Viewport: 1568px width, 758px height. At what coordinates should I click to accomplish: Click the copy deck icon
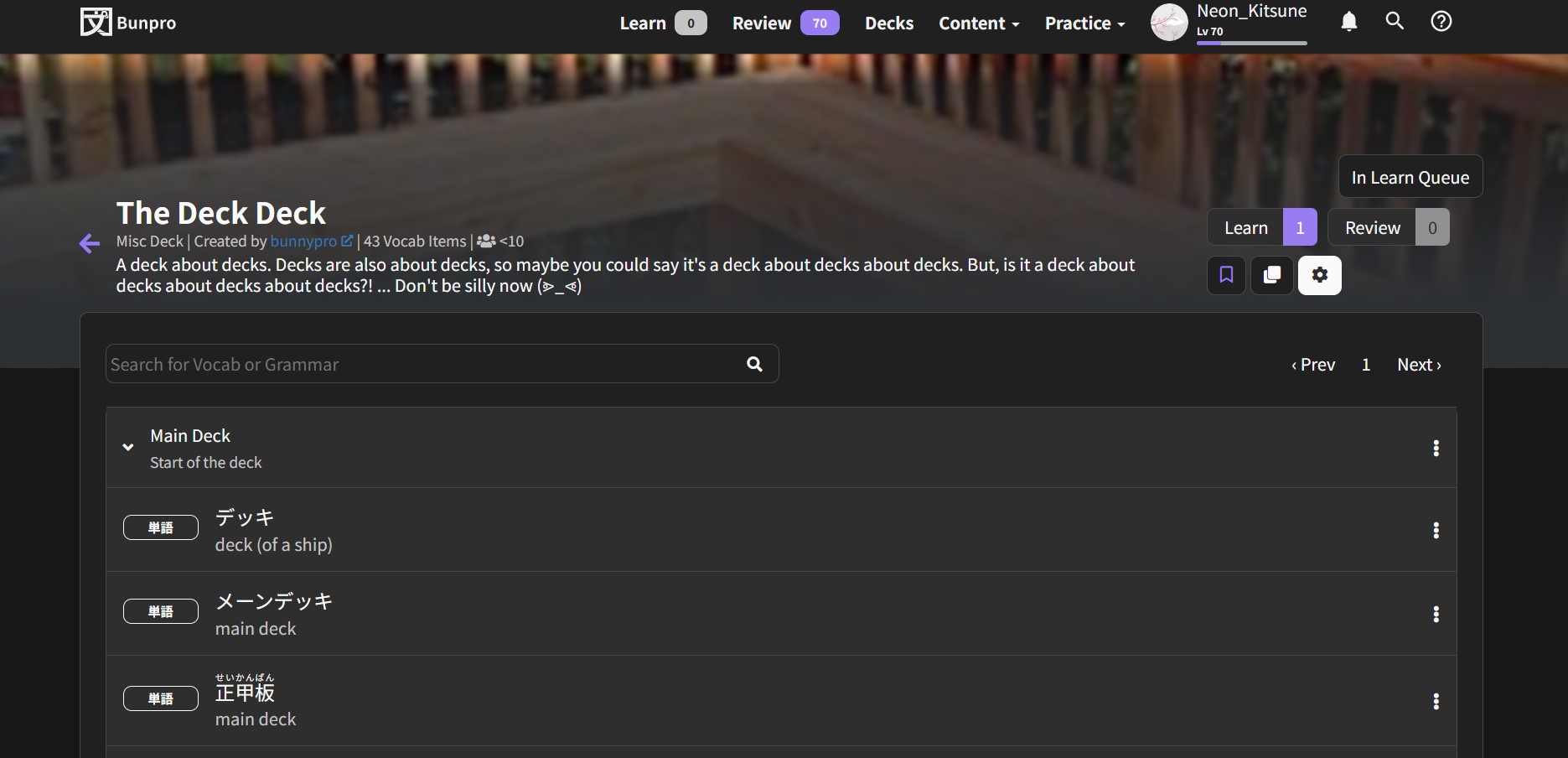[1272, 275]
